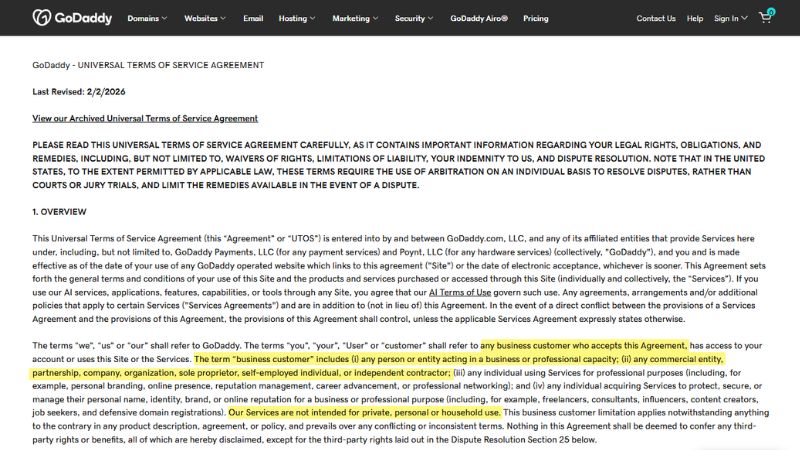800x450 pixels.
Task: Open the Pricing menu item
Action: tap(535, 18)
